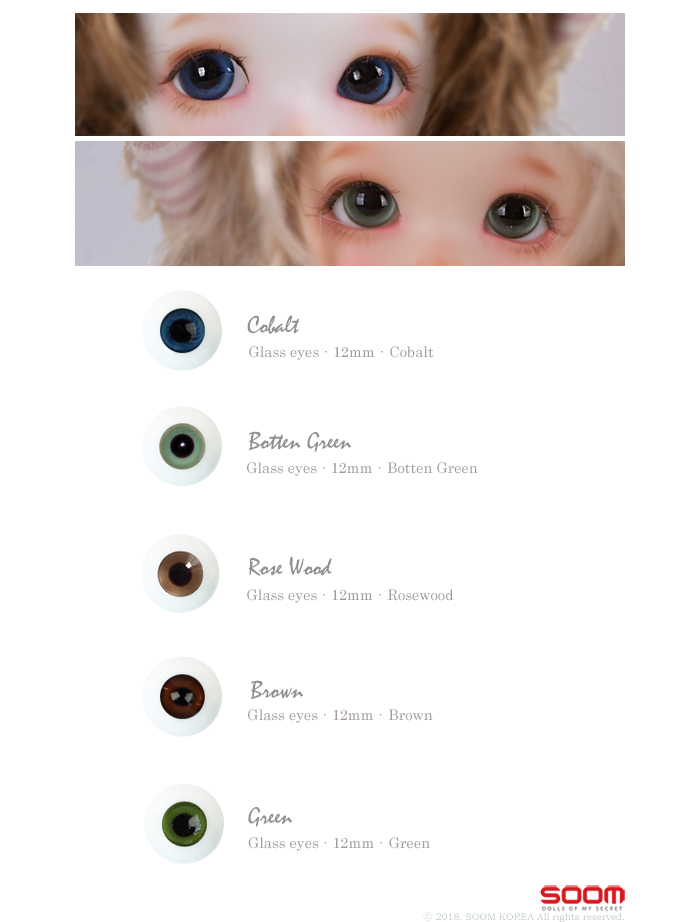This screenshot has height=922, width=700.
Task: Click the cursive Brown heading
Action: [x=276, y=690]
